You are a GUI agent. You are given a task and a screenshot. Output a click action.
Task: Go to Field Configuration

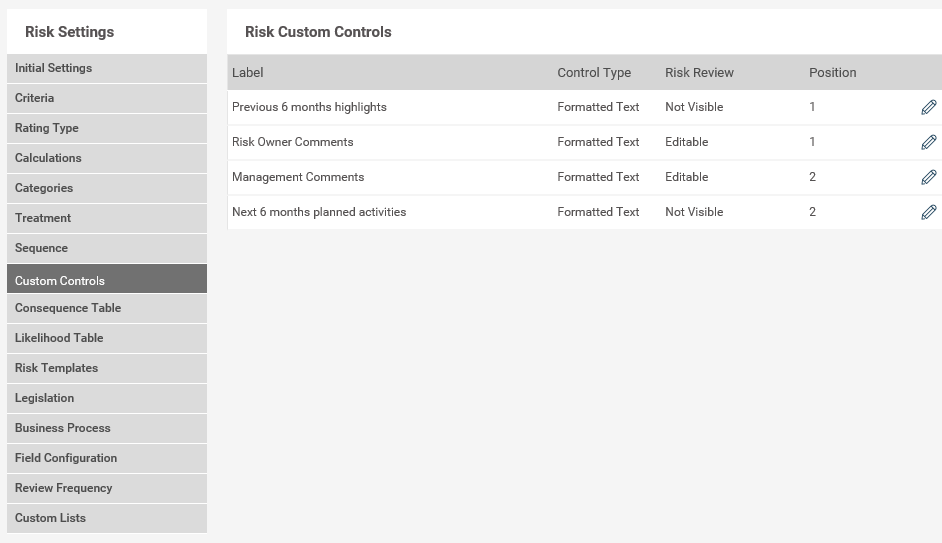[107, 459]
